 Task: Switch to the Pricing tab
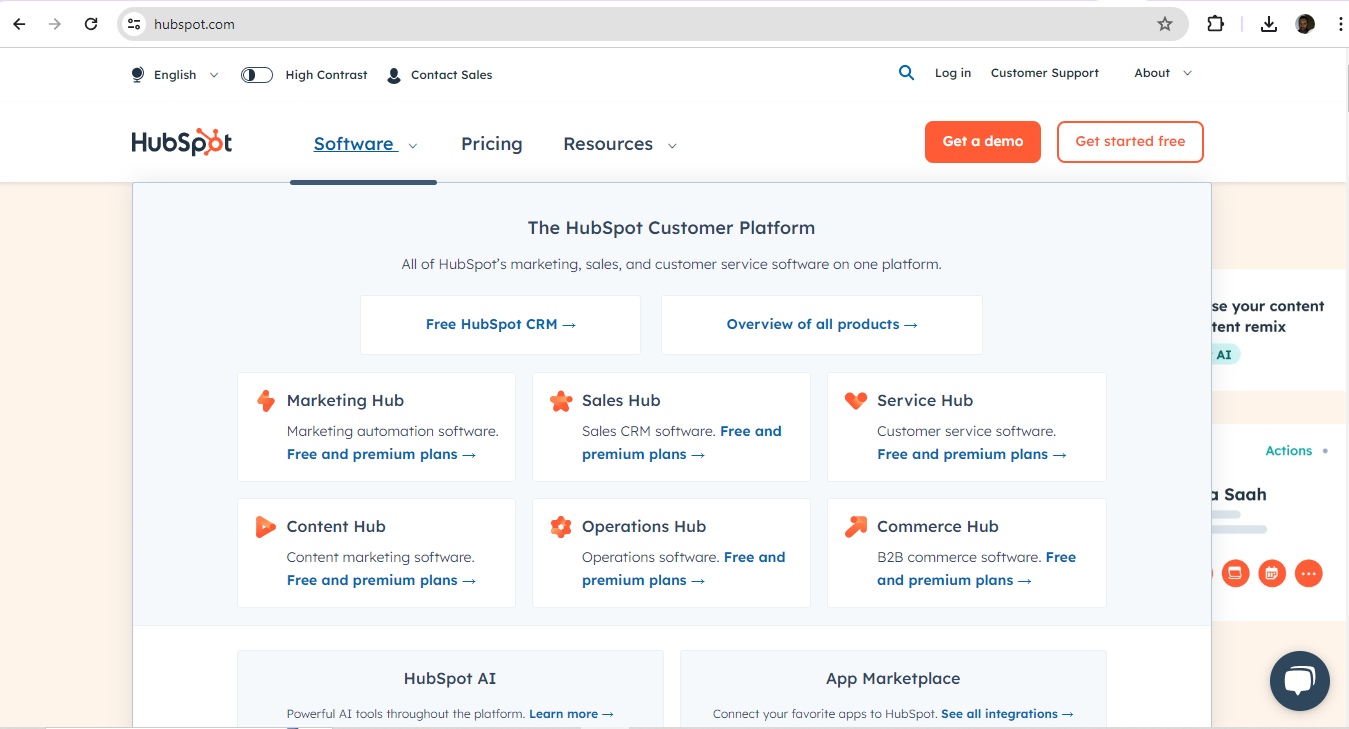(491, 143)
